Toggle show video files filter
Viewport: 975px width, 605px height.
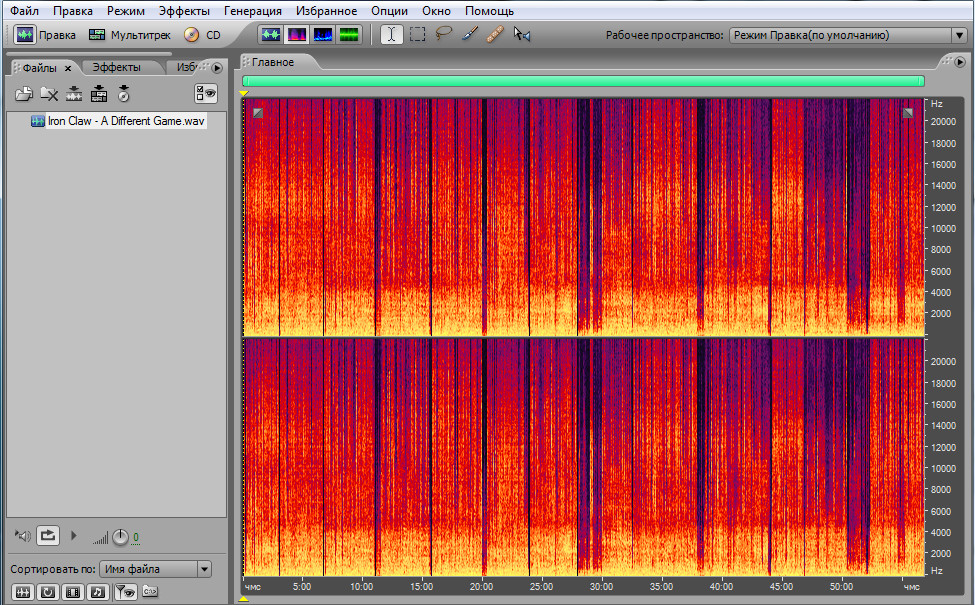73,591
